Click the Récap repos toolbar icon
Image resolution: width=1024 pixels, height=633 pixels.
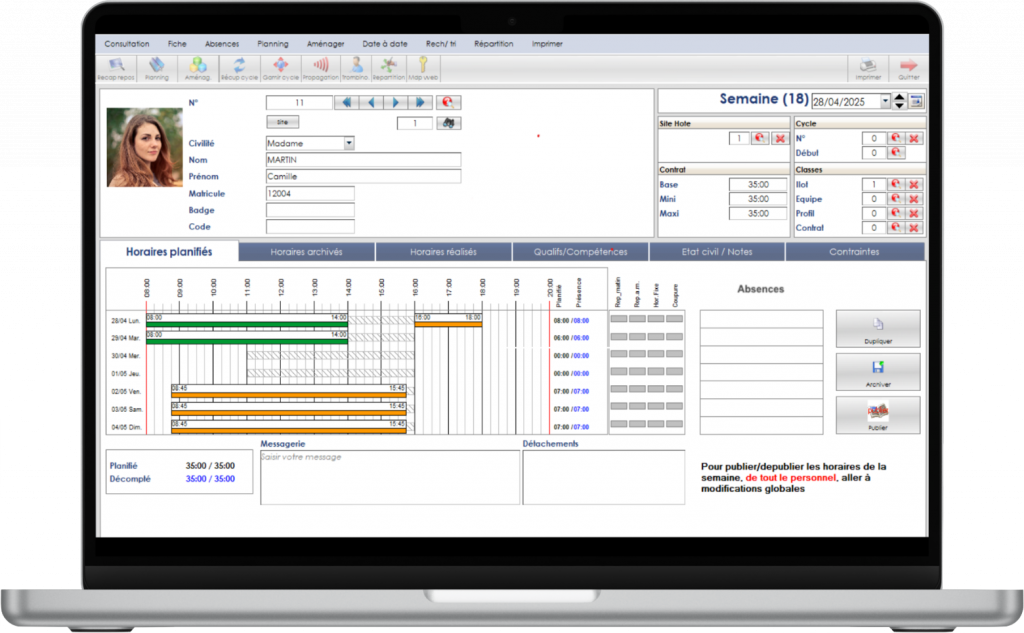click(x=116, y=68)
